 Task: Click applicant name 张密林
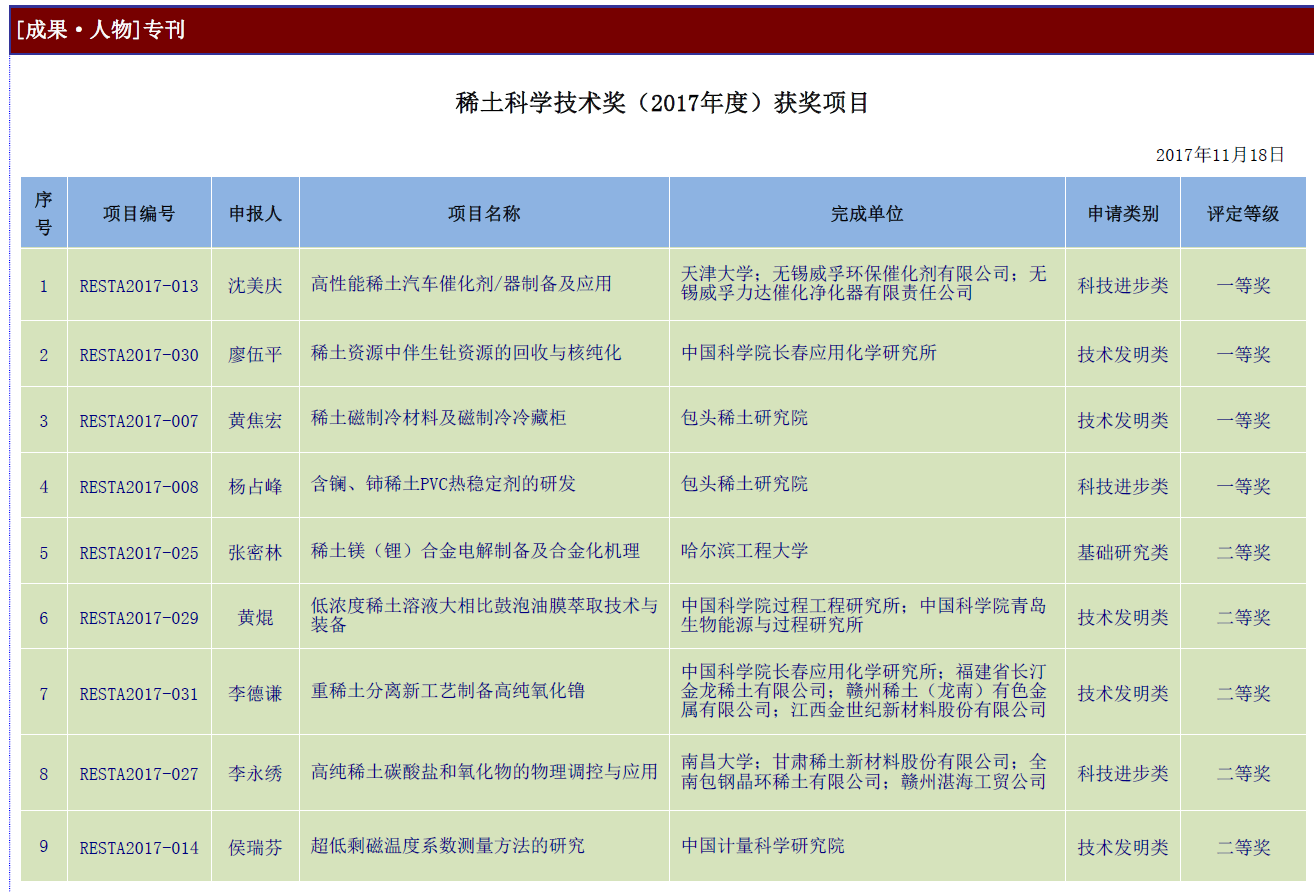point(255,553)
